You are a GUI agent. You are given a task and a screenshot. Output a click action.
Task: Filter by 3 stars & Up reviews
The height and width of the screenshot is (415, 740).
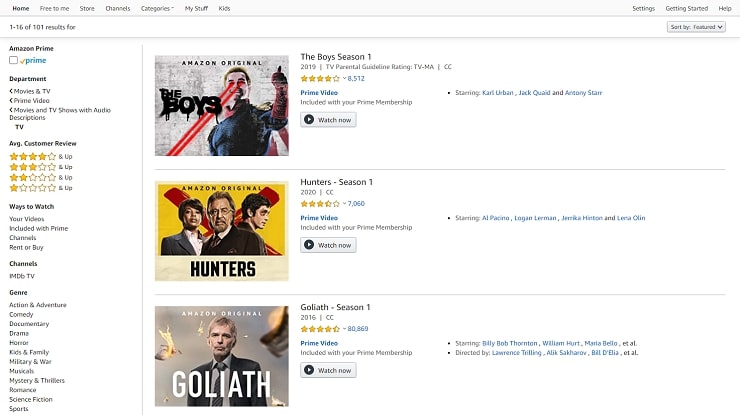pyautogui.click(x=41, y=167)
